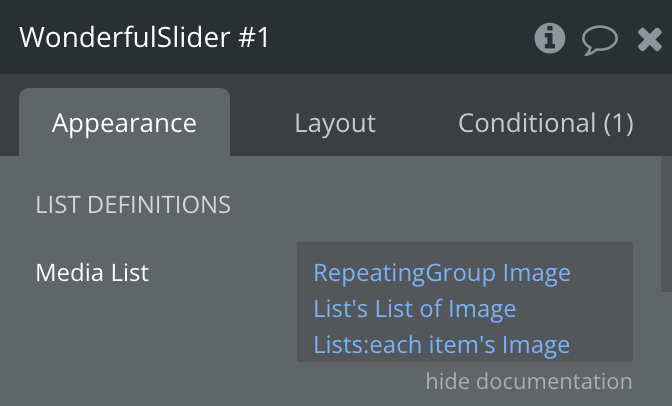Click the empty title bar area
Screen dimensions: 672x406
tap(400, 38)
